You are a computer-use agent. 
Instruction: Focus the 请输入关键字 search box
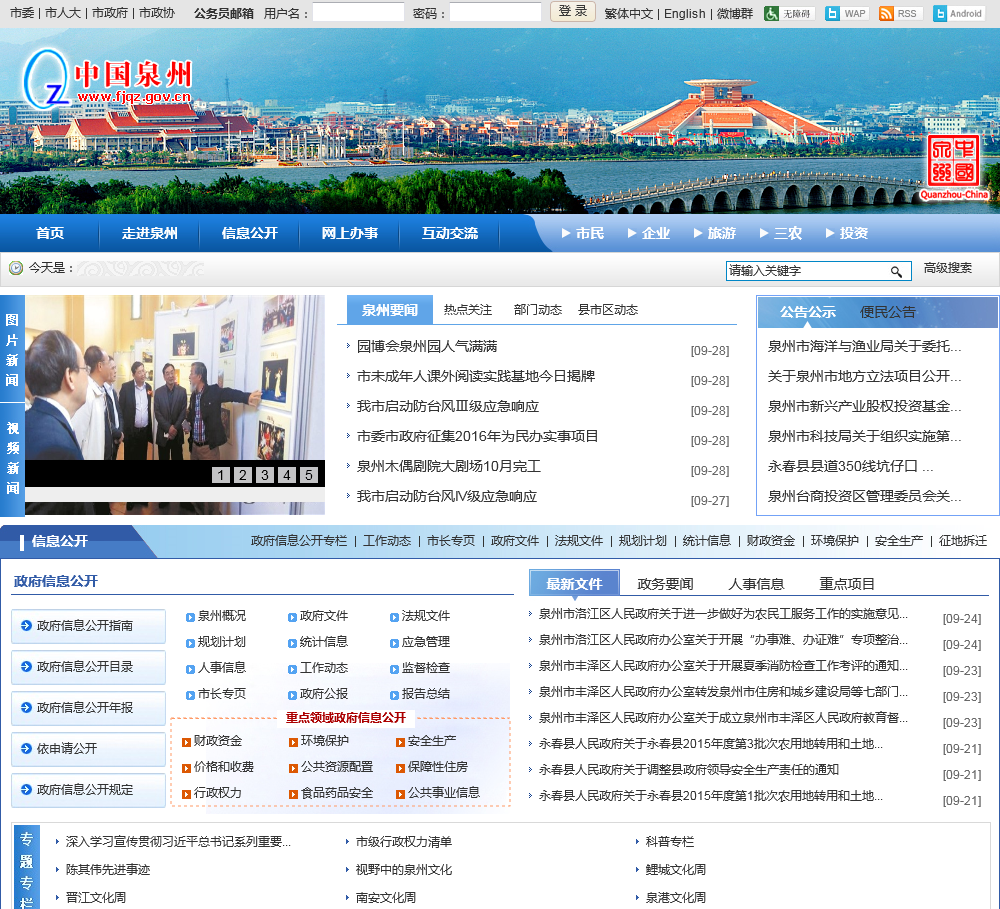[807, 271]
